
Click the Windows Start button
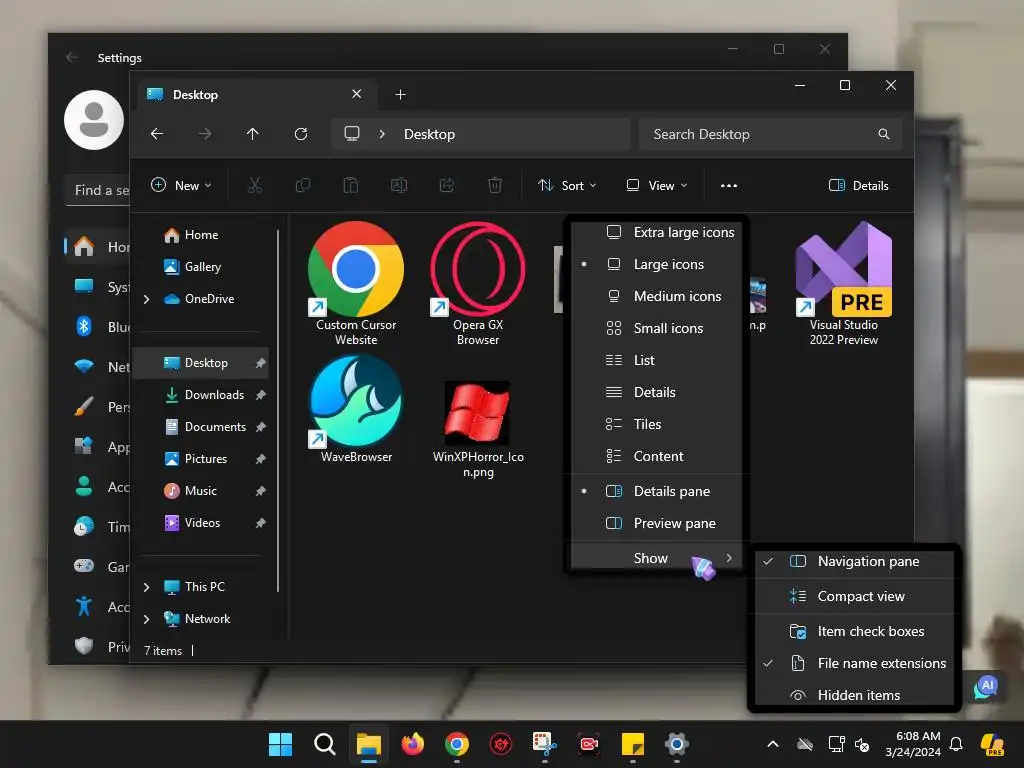281,744
